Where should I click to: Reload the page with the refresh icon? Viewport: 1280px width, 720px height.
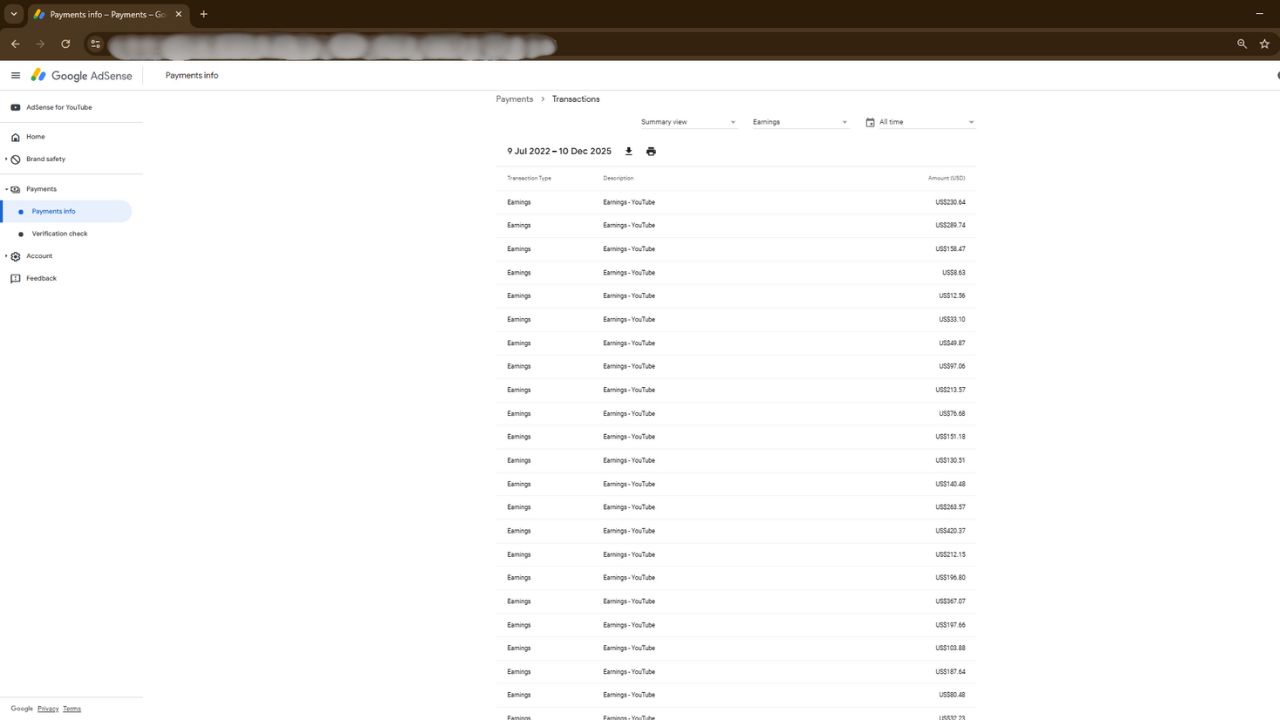[x=65, y=44]
